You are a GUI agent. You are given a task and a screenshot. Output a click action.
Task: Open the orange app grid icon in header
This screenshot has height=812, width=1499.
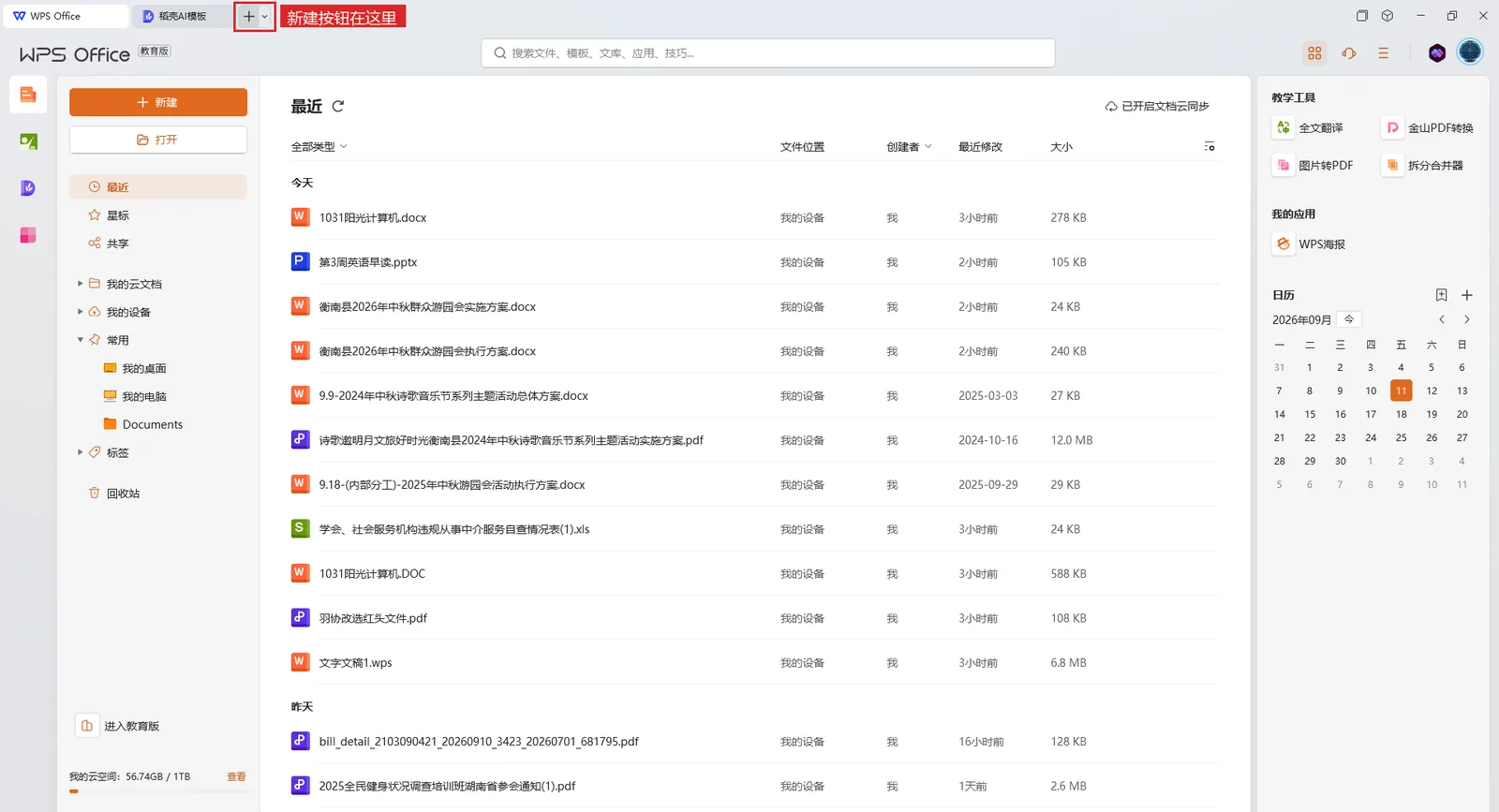pyautogui.click(x=1314, y=53)
